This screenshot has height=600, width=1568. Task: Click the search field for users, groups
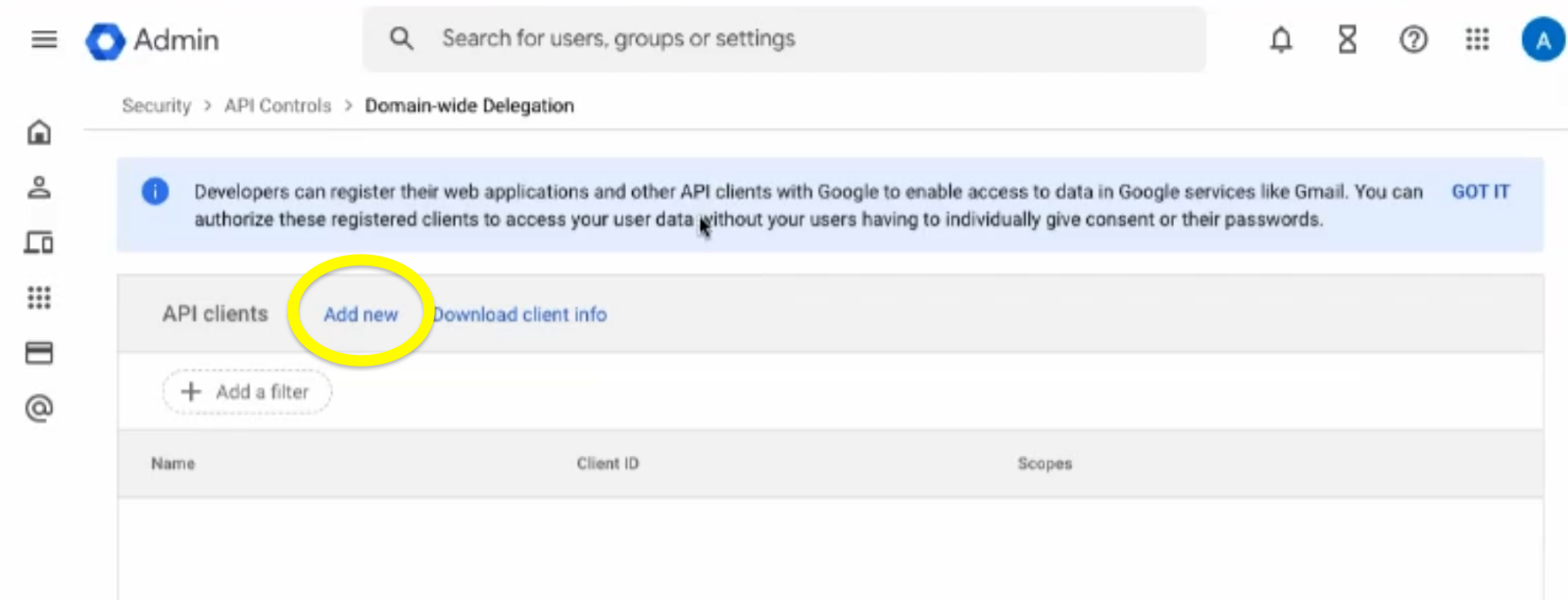(784, 39)
